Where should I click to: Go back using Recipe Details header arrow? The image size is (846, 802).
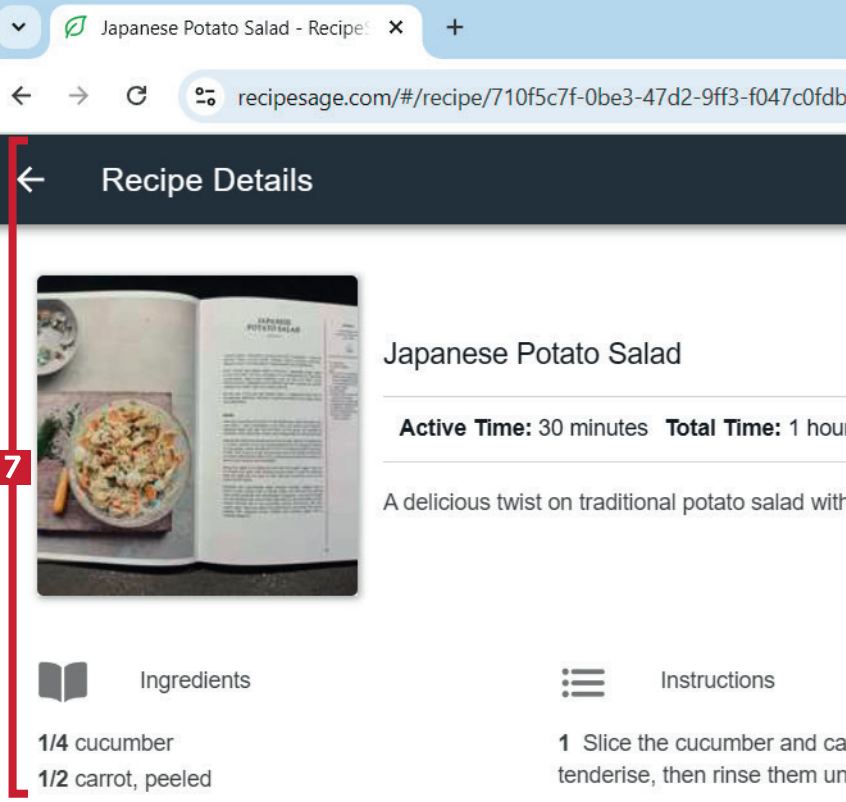(x=32, y=180)
